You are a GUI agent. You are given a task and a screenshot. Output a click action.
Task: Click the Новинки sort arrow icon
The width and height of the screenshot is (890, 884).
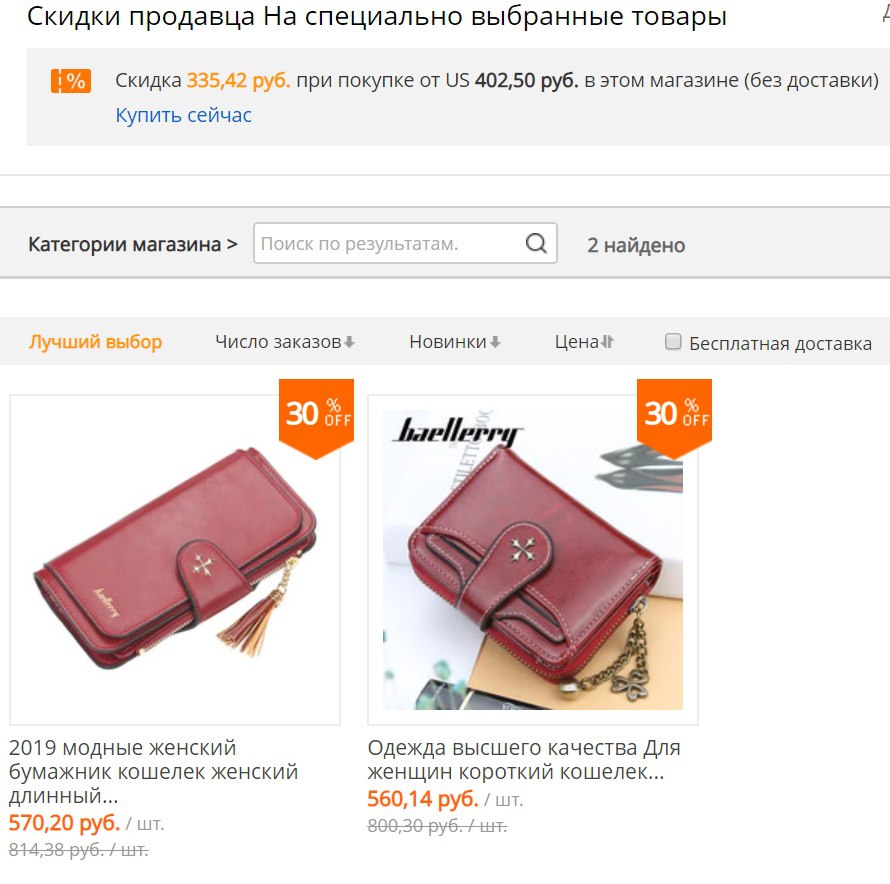(495, 342)
